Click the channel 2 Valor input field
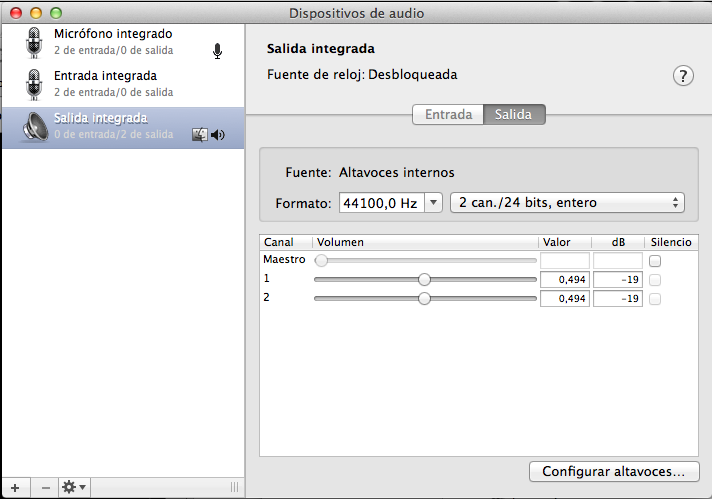 564,298
